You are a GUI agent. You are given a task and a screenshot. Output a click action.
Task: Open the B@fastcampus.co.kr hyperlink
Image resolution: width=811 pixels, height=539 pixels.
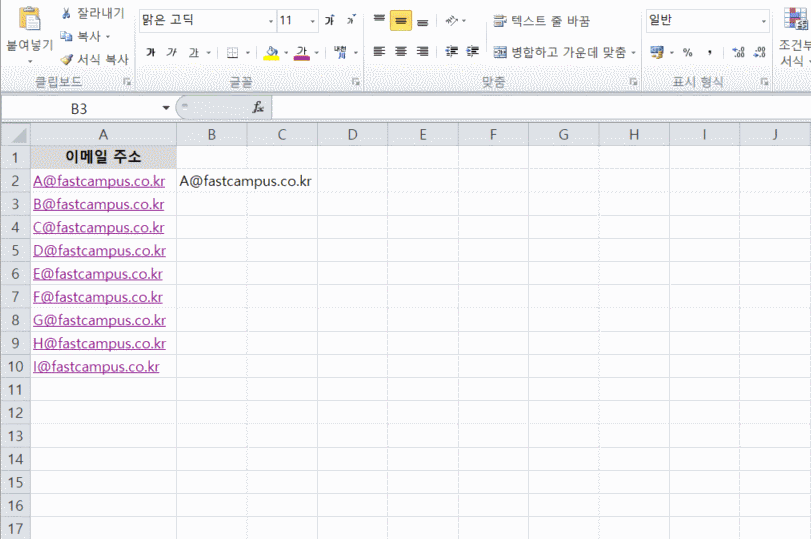coord(98,204)
